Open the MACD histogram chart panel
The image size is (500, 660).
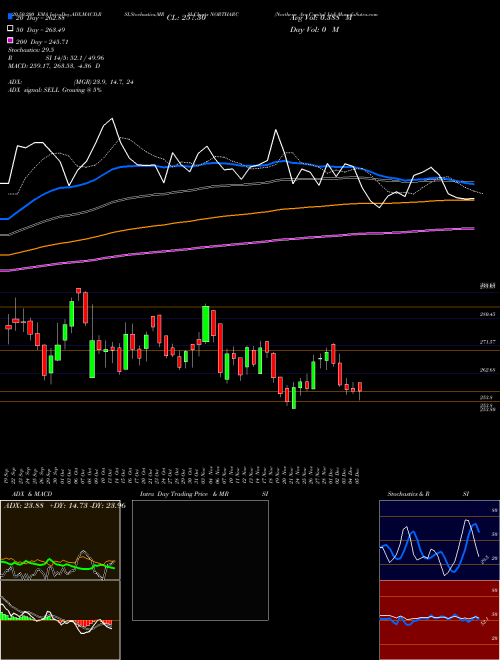coord(60,620)
